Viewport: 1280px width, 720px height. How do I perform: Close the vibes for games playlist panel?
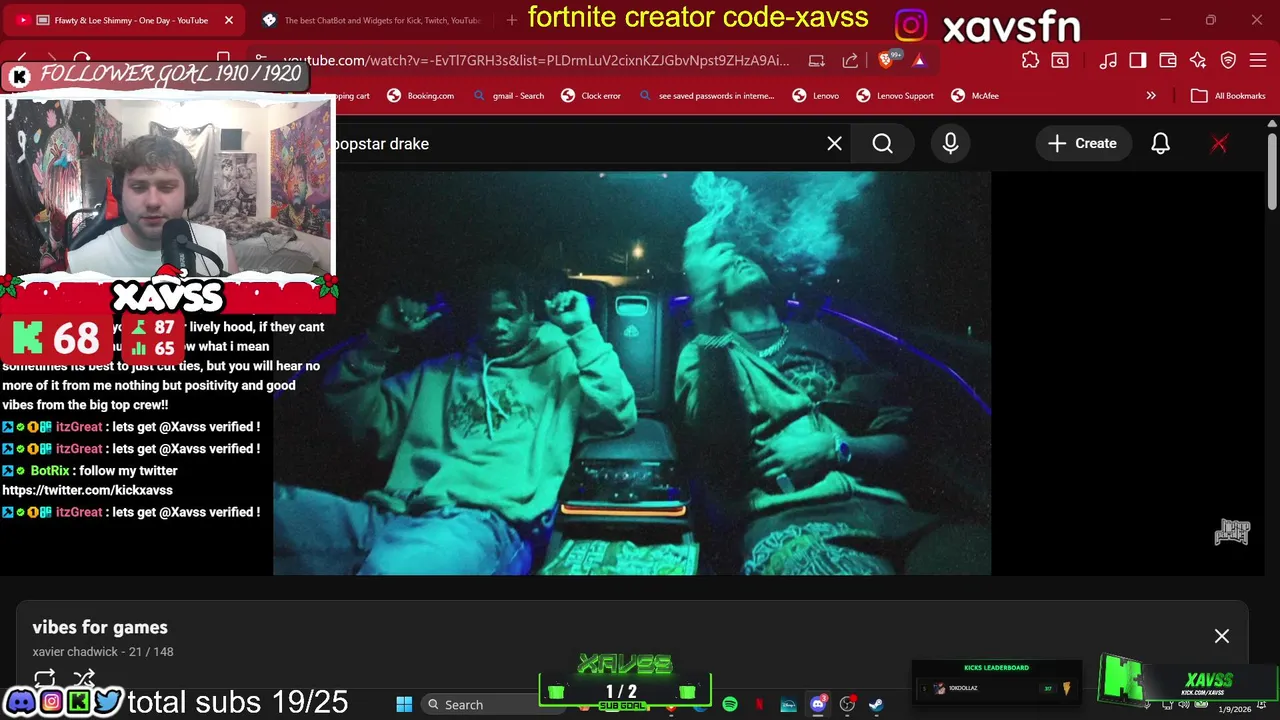pyautogui.click(x=1222, y=636)
